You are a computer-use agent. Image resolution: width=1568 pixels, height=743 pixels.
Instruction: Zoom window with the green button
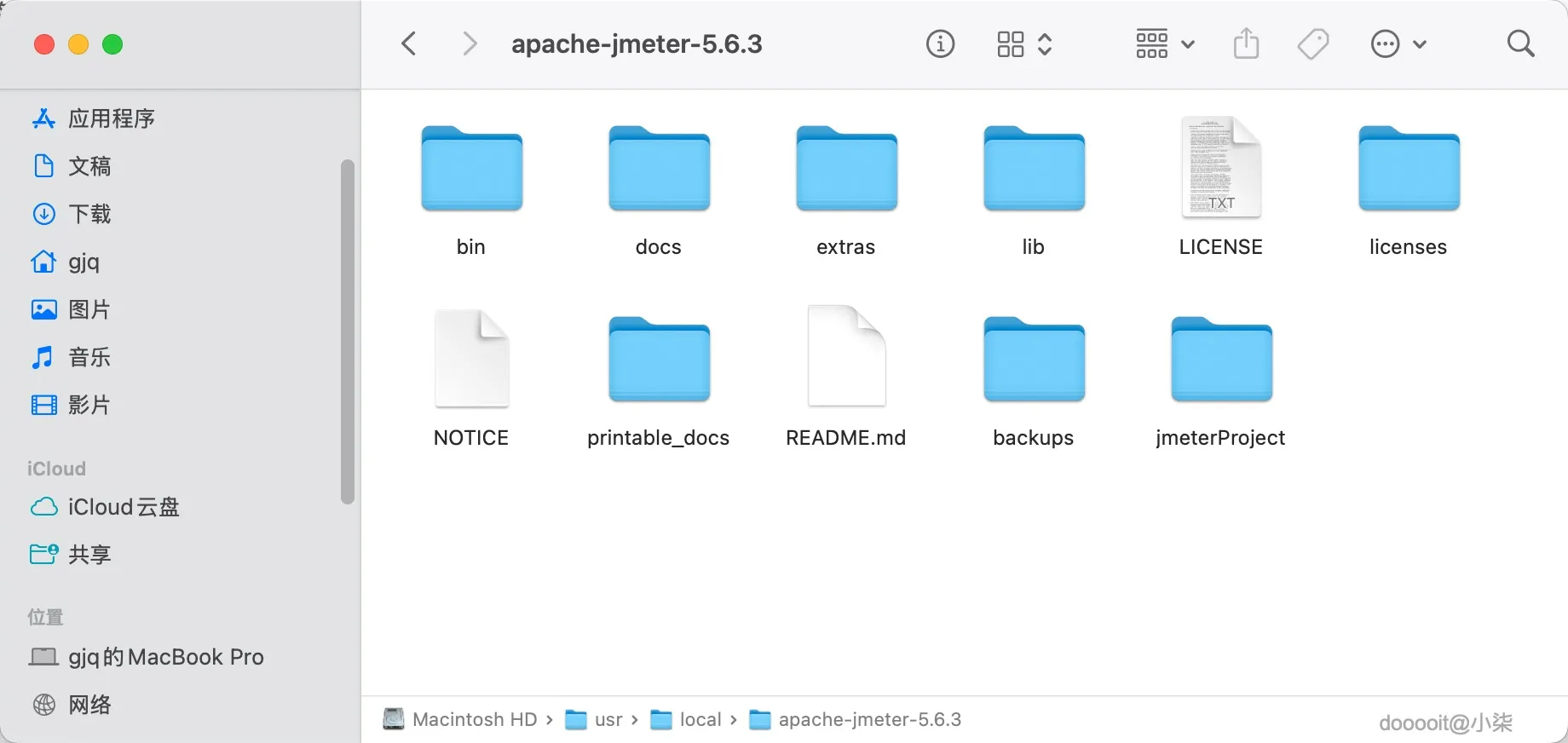coord(112,44)
